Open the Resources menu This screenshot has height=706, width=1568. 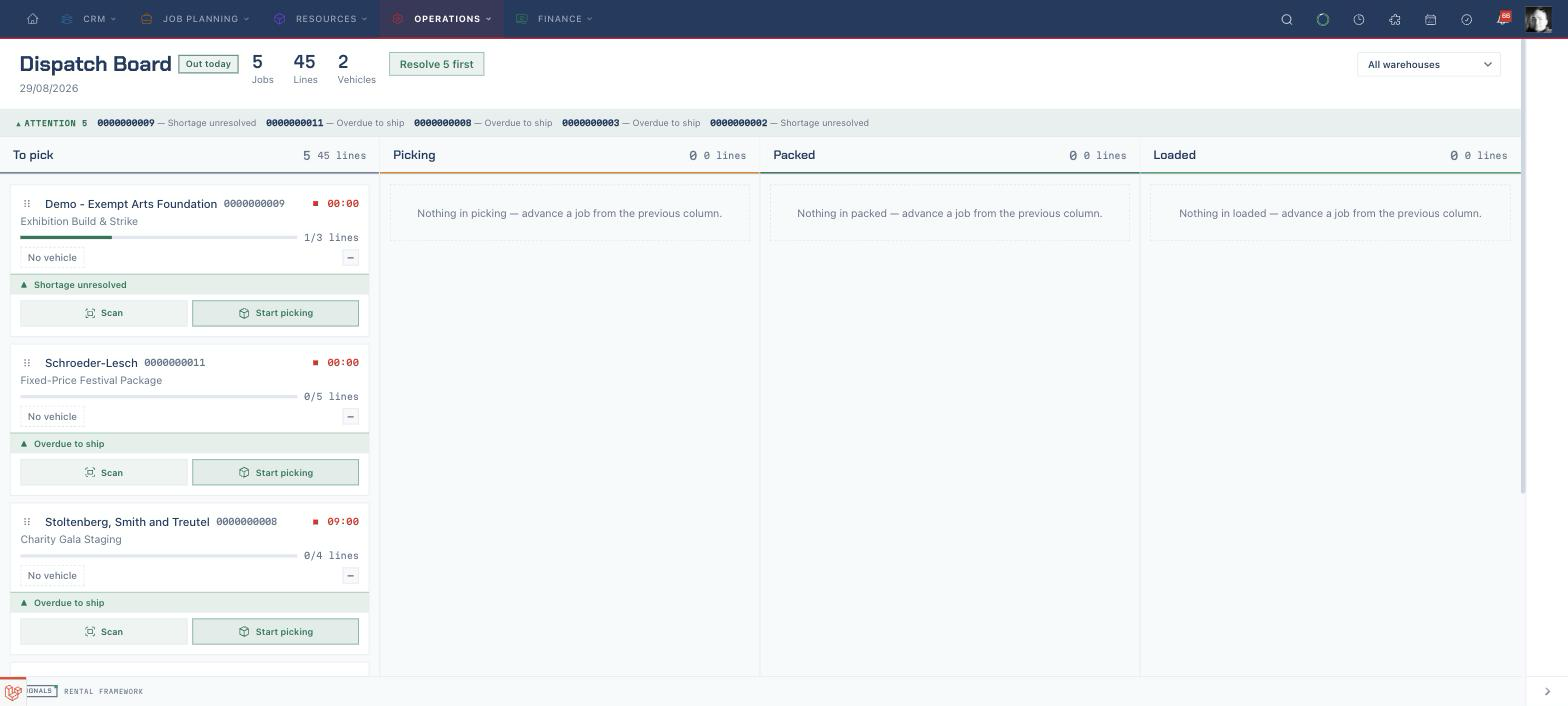click(321, 19)
